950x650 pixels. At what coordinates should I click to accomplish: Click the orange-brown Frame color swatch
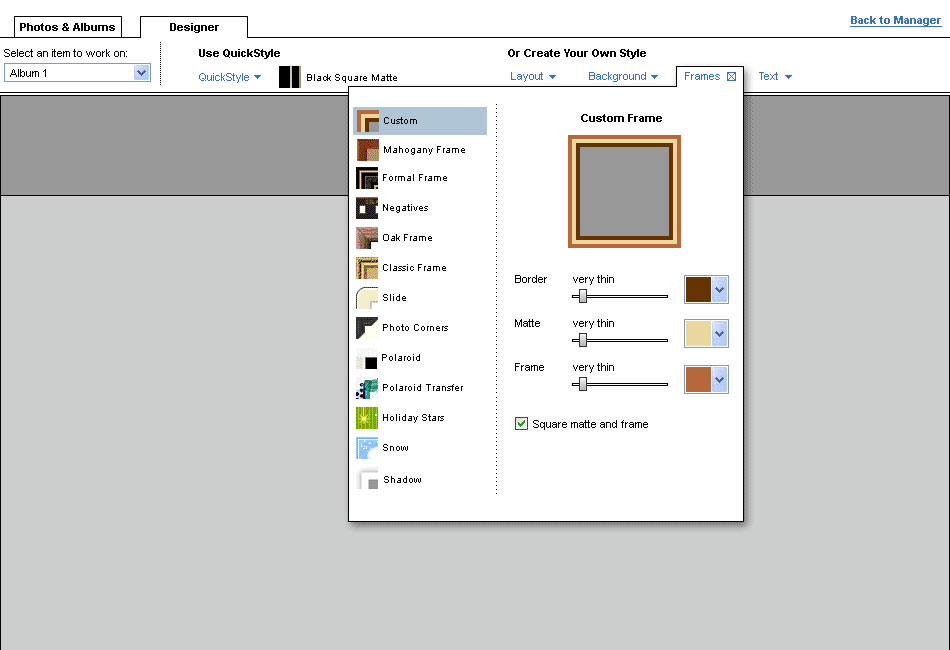(698, 380)
